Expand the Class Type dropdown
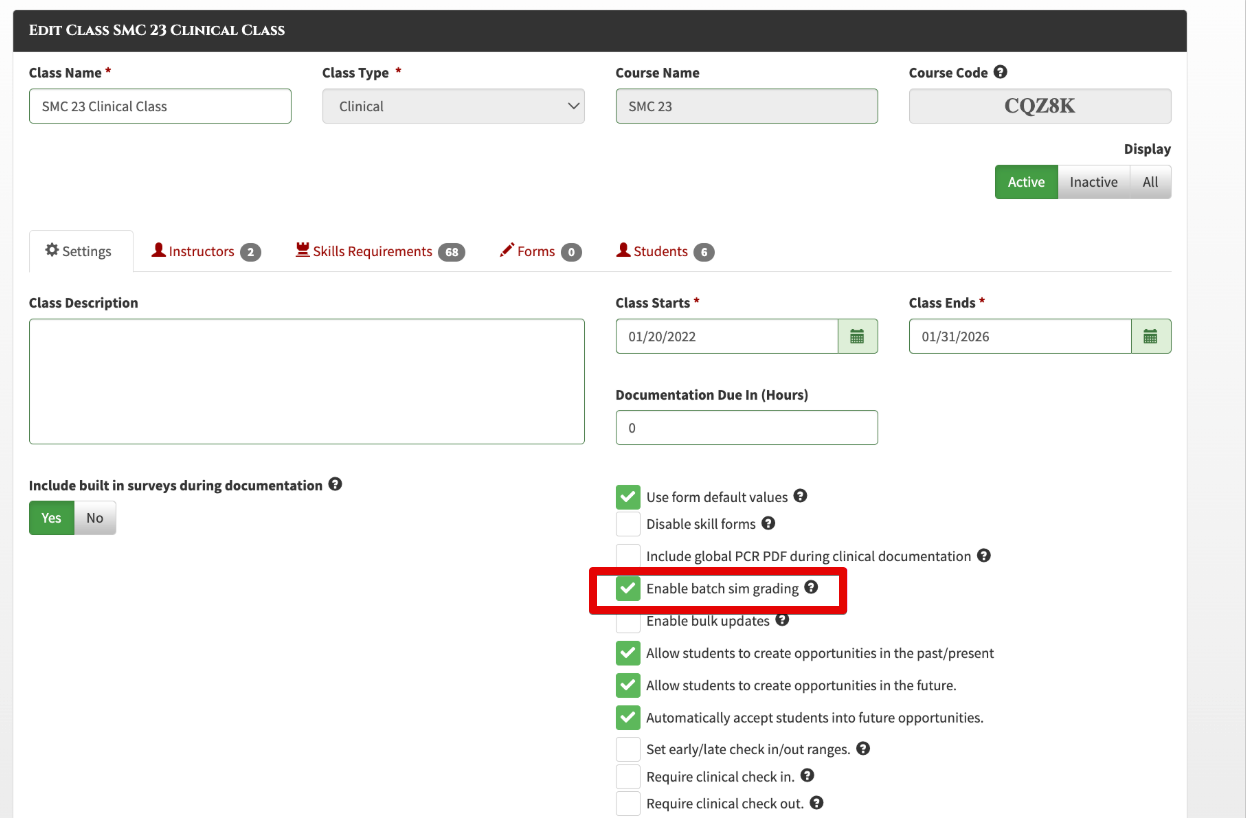Viewport: 1246px width, 818px height. click(453, 106)
